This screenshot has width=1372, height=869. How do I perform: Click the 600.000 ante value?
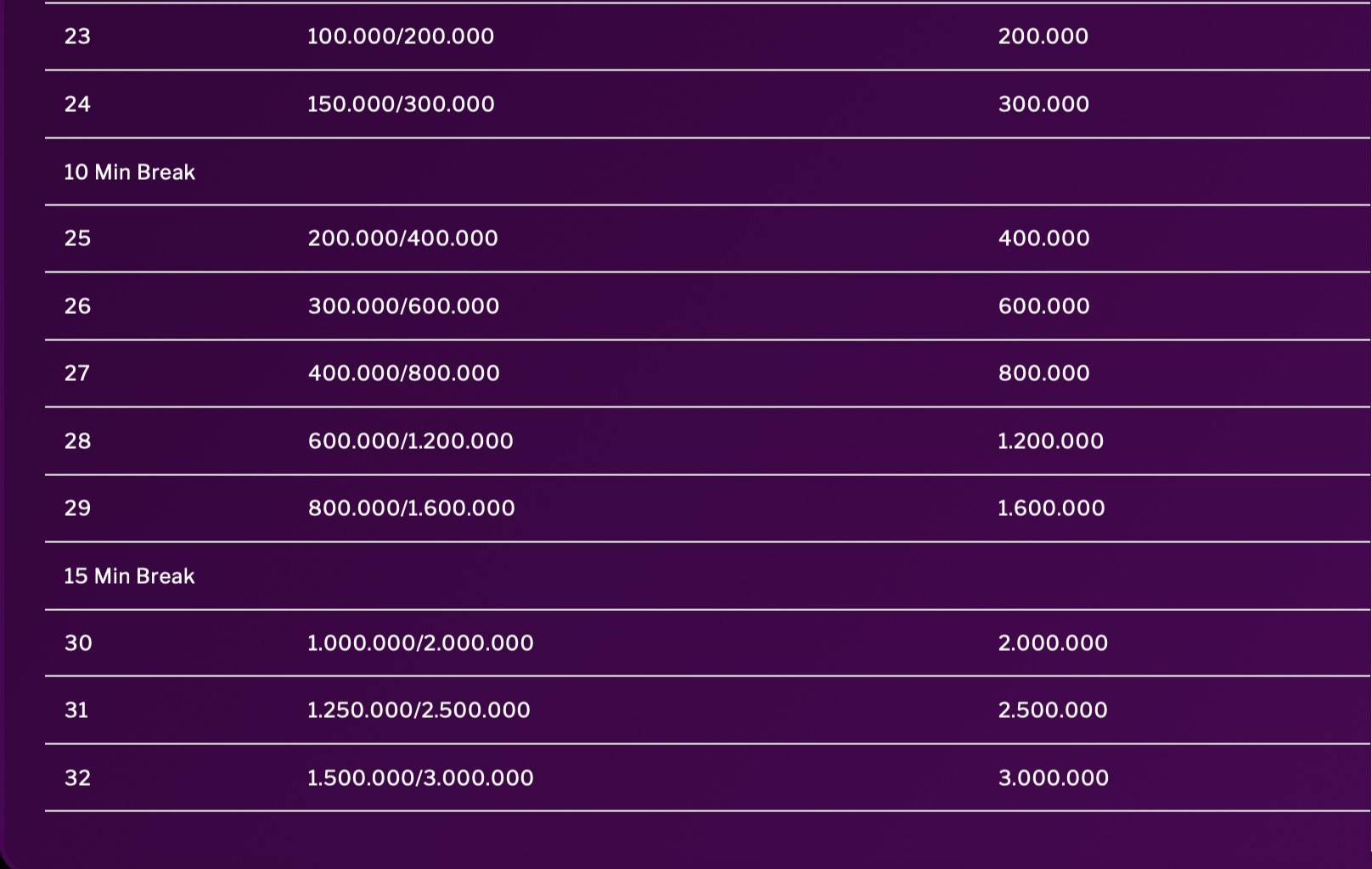(x=1043, y=306)
